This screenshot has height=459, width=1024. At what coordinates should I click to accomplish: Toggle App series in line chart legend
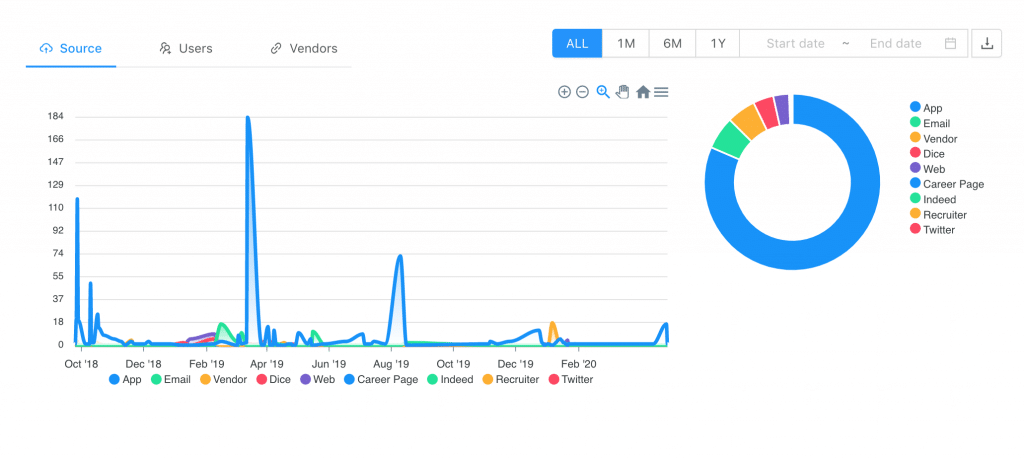125,379
